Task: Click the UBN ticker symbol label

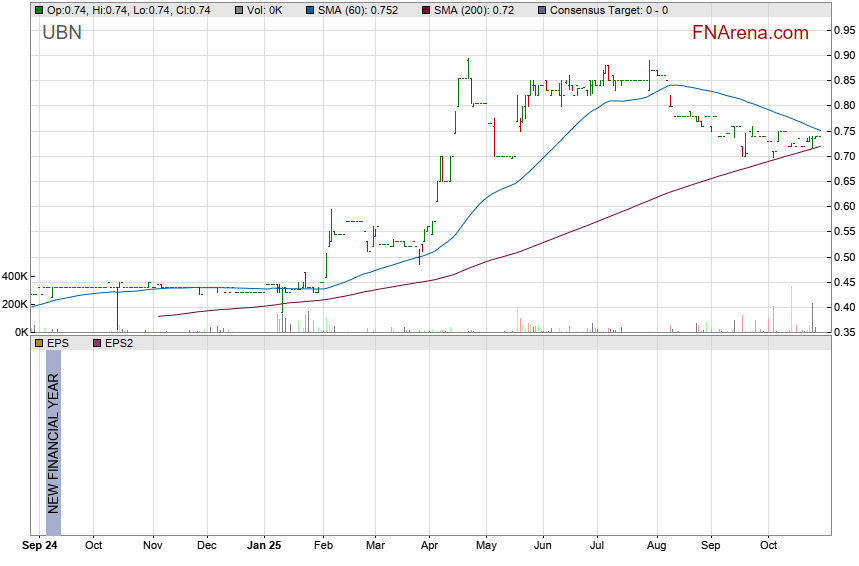Action: (62, 33)
